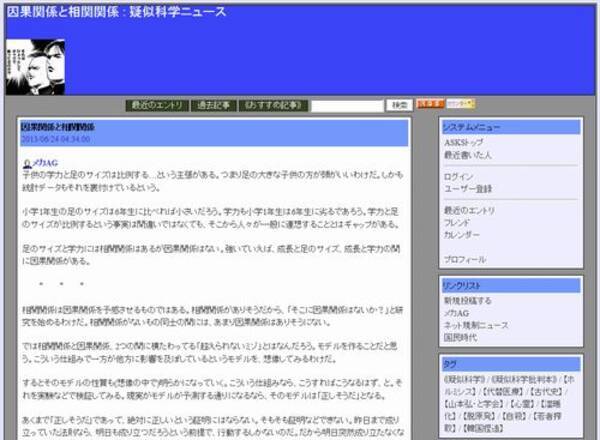Open the ユーザー登録 link
This screenshot has width=600, height=440.
click(467, 188)
